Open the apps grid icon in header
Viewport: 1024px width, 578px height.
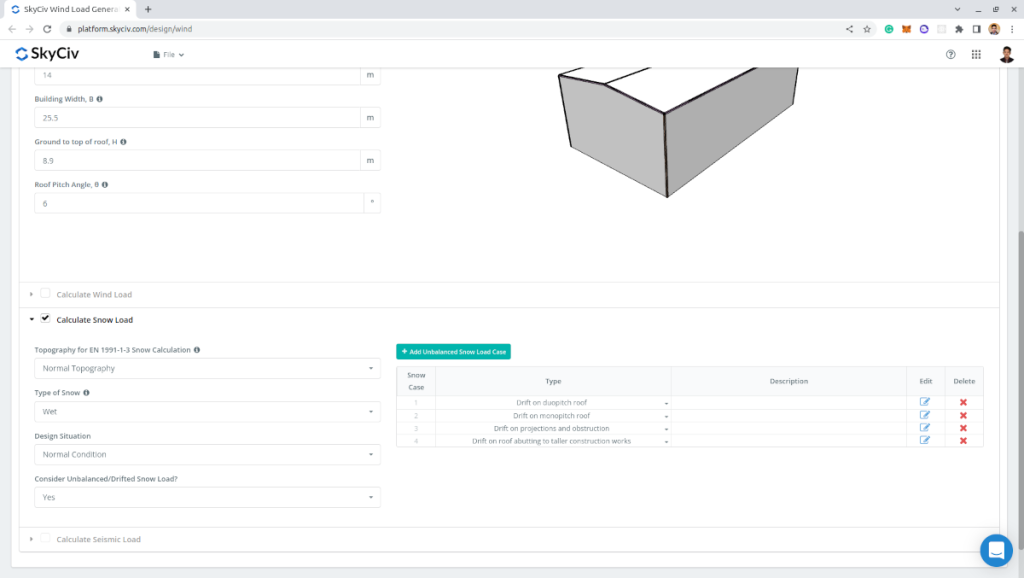click(976, 54)
